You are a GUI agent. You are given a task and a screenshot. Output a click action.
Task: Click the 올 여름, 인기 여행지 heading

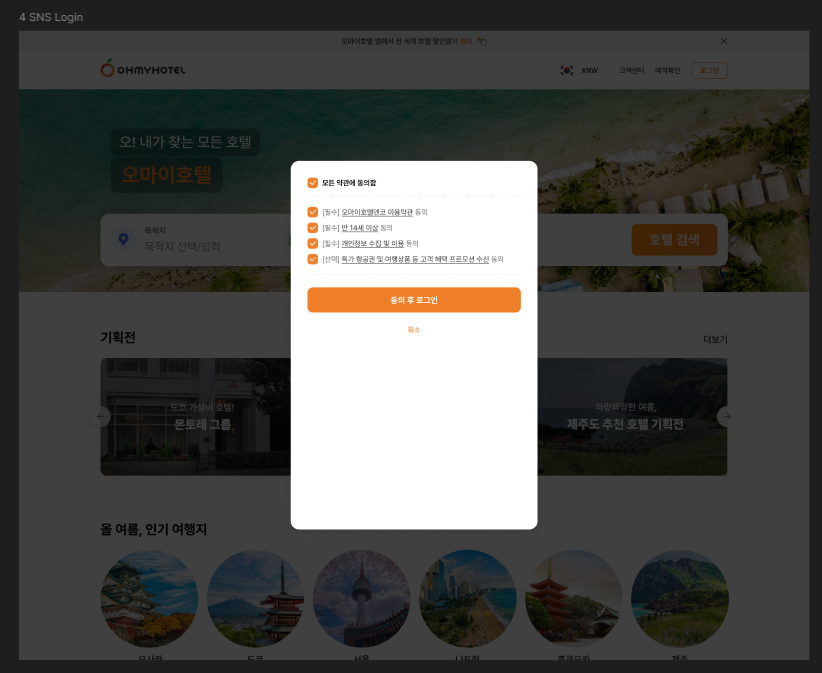(x=154, y=529)
